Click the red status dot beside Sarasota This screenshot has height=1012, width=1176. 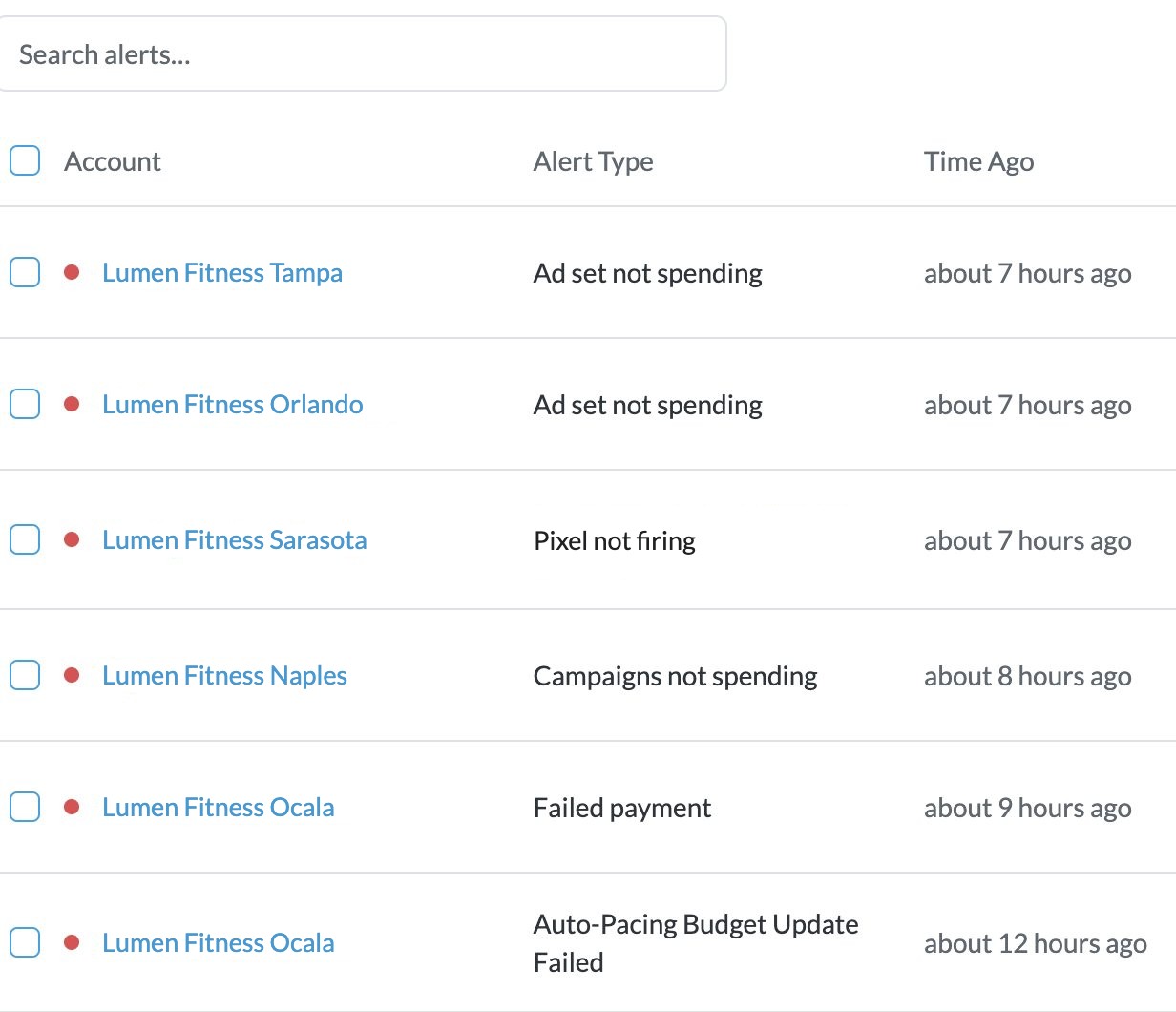pyautogui.click(x=72, y=539)
